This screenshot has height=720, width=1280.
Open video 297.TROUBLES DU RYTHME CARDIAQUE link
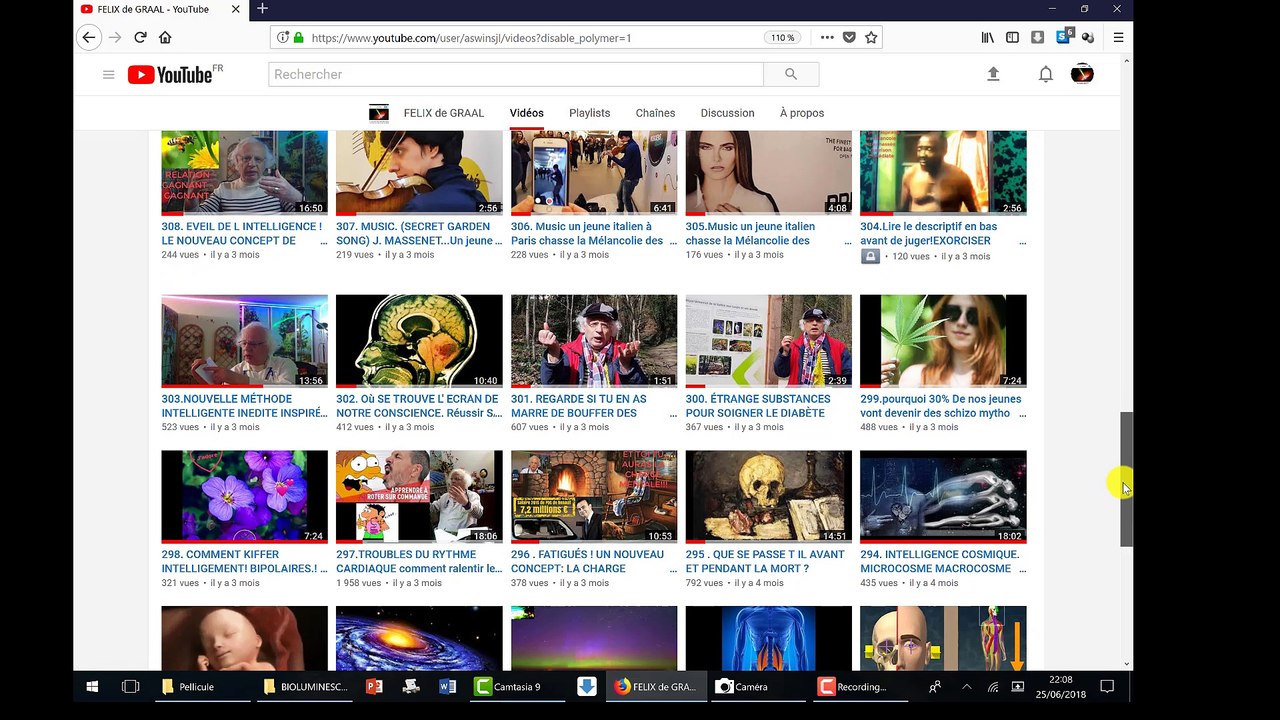[419, 561]
